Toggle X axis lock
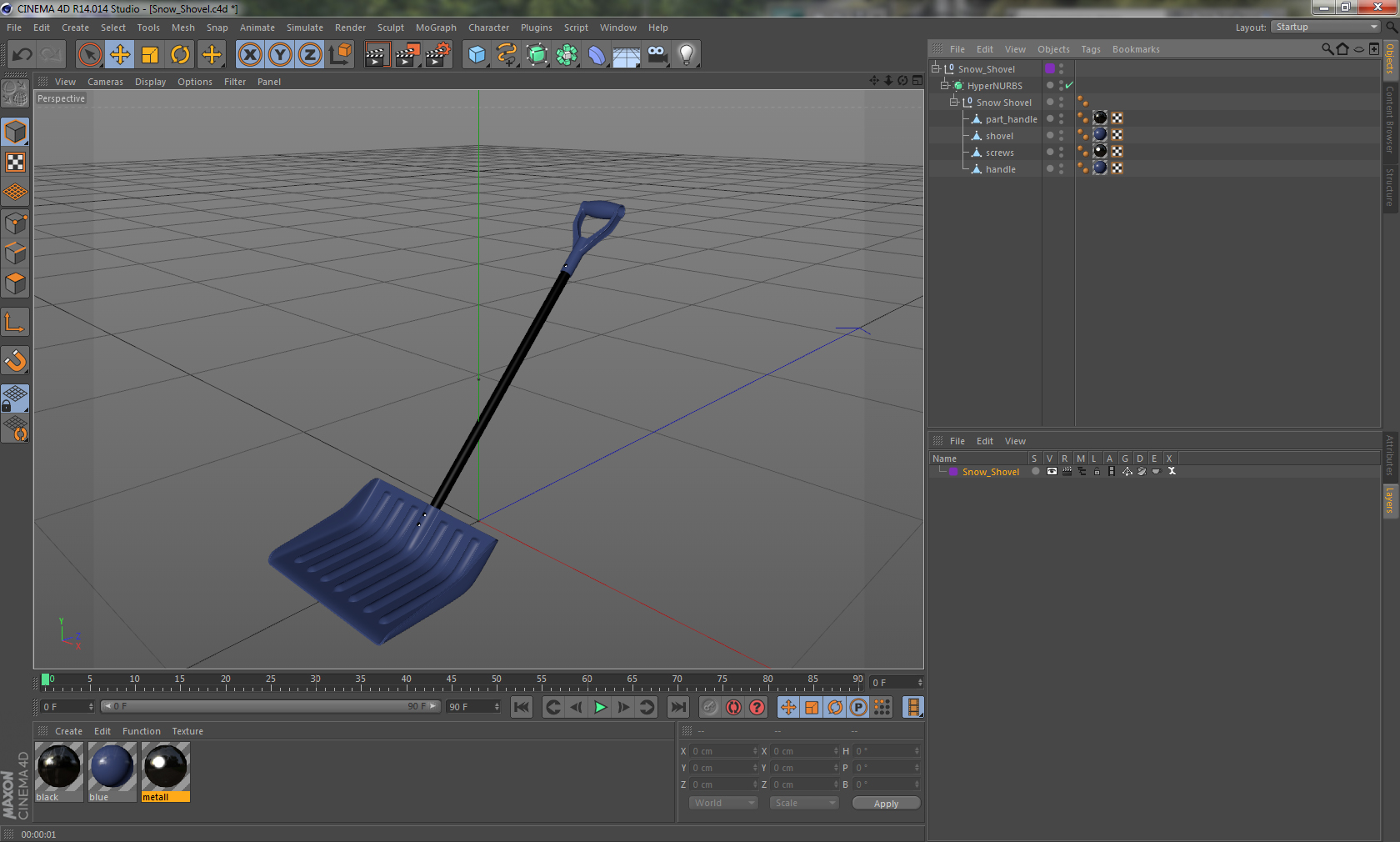Screen dimensions: 1400x842 (x=250, y=55)
